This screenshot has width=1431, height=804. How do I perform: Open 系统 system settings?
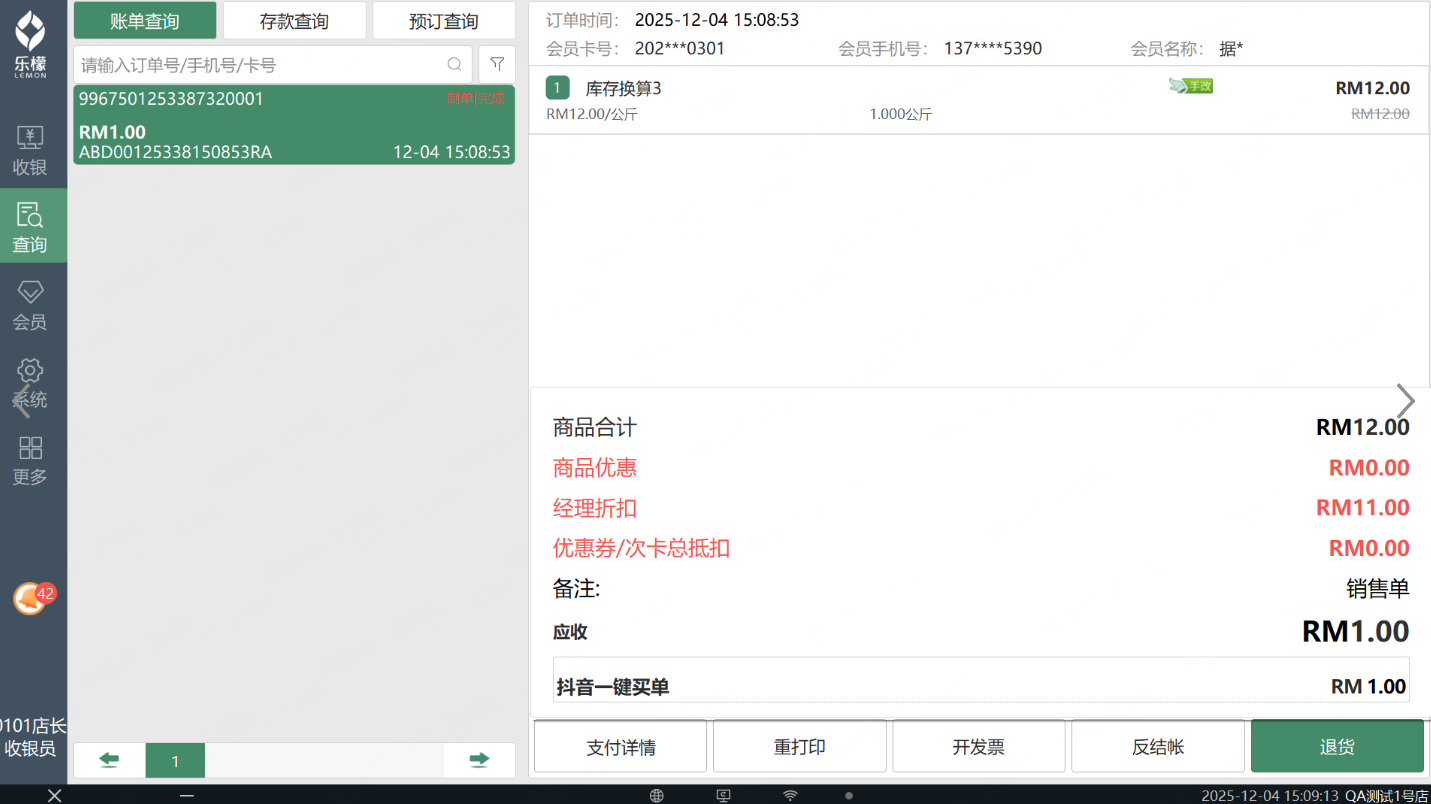30,383
